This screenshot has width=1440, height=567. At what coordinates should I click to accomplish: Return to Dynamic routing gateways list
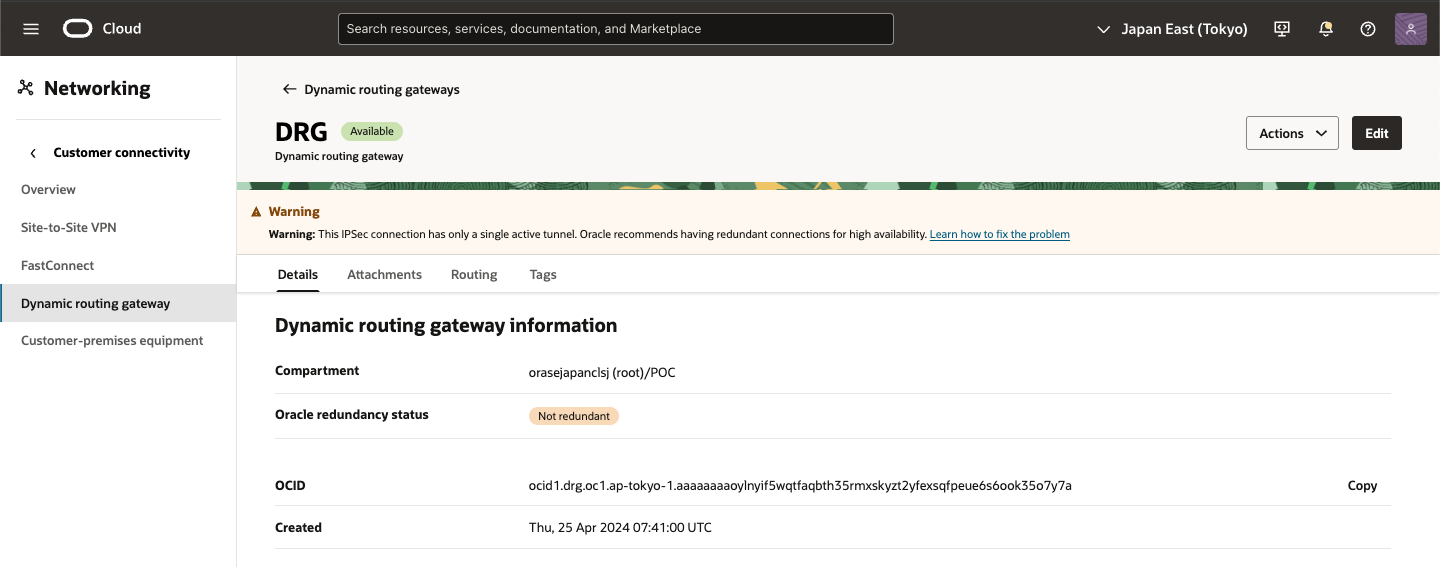[382, 89]
